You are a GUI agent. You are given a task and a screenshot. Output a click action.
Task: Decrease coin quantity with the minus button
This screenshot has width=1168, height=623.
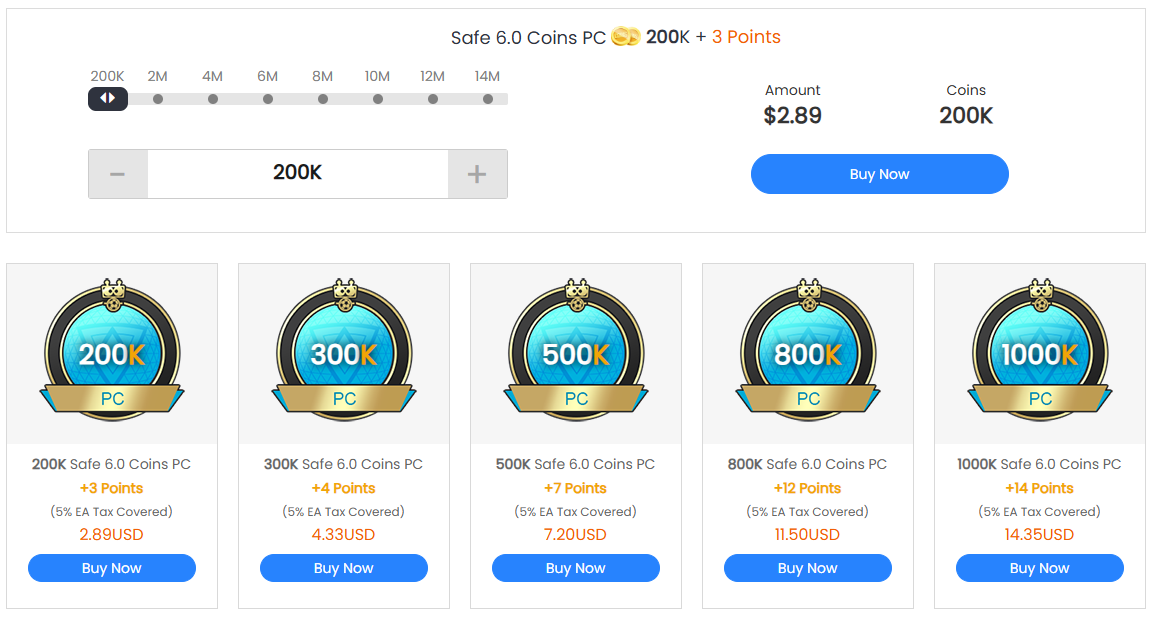click(118, 174)
